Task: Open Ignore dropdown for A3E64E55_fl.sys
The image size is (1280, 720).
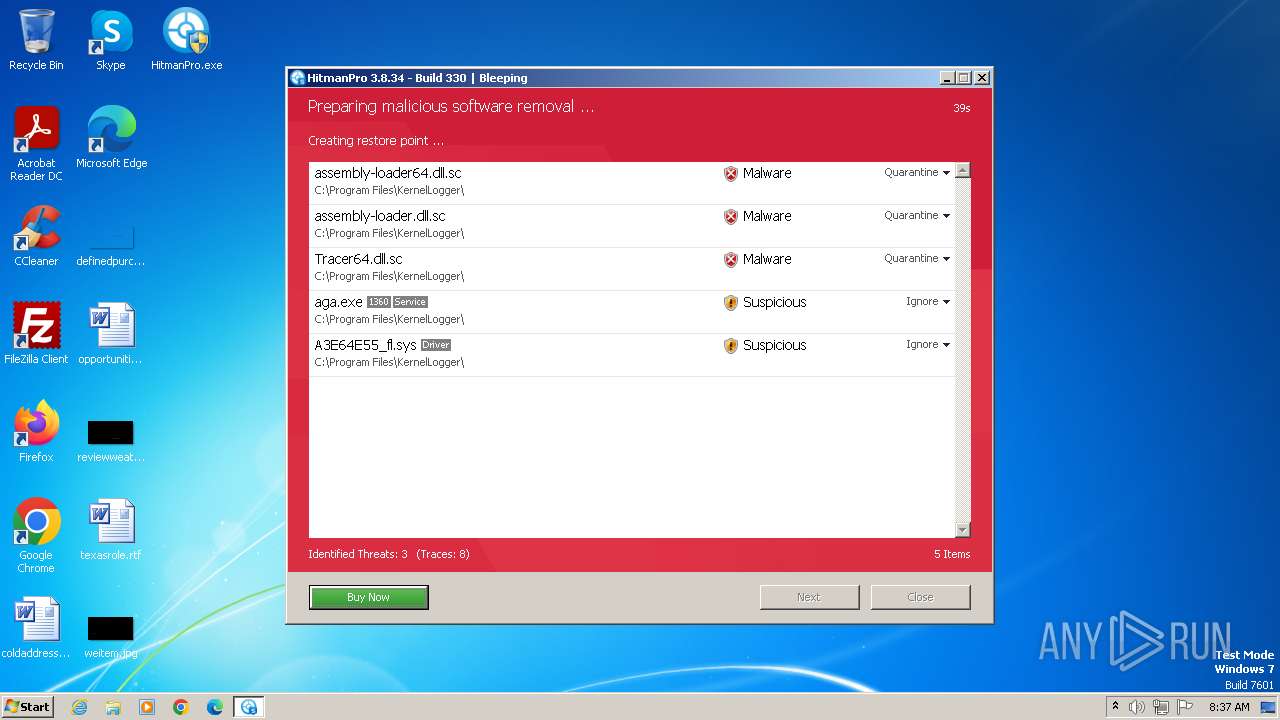Action: [x=928, y=345]
